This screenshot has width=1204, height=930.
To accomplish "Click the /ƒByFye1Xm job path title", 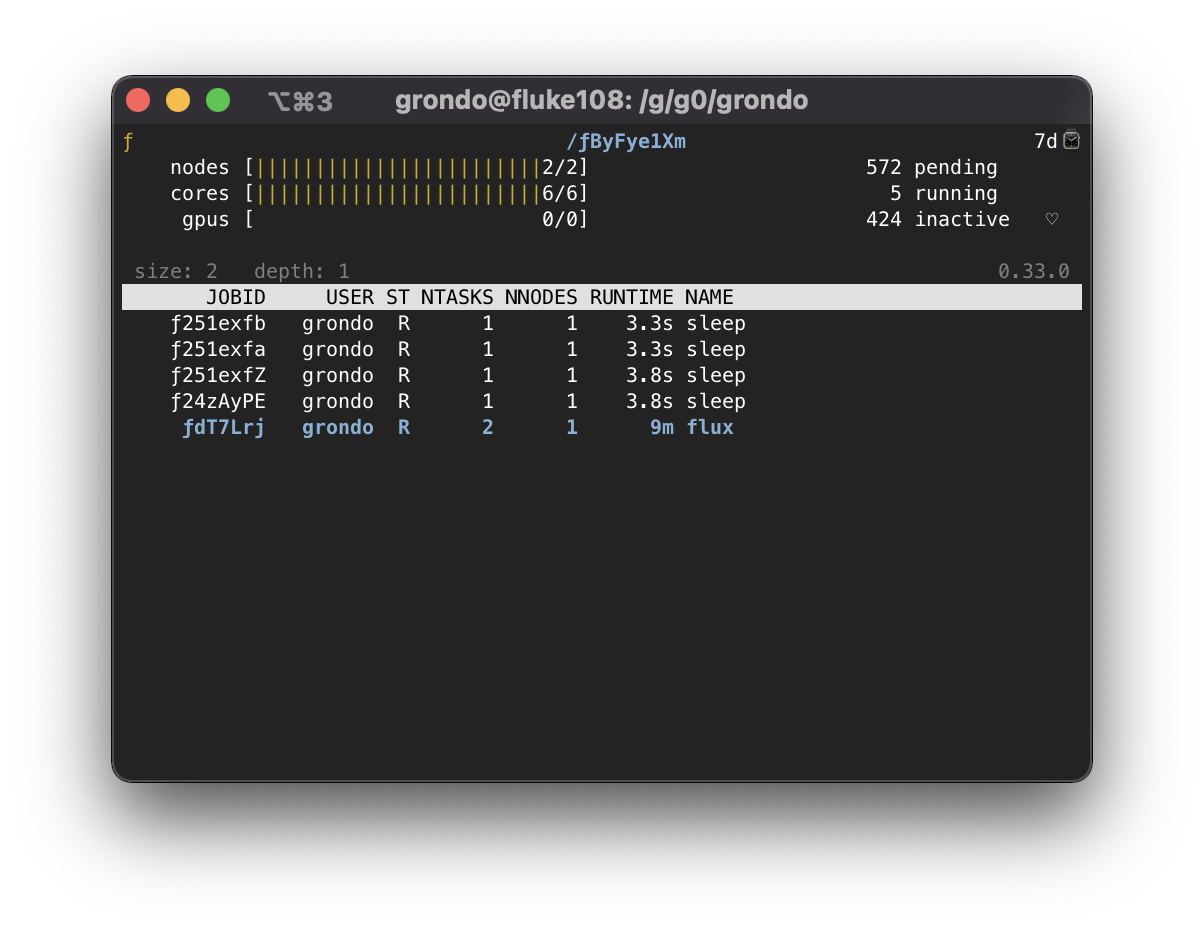I will point(626,142).
